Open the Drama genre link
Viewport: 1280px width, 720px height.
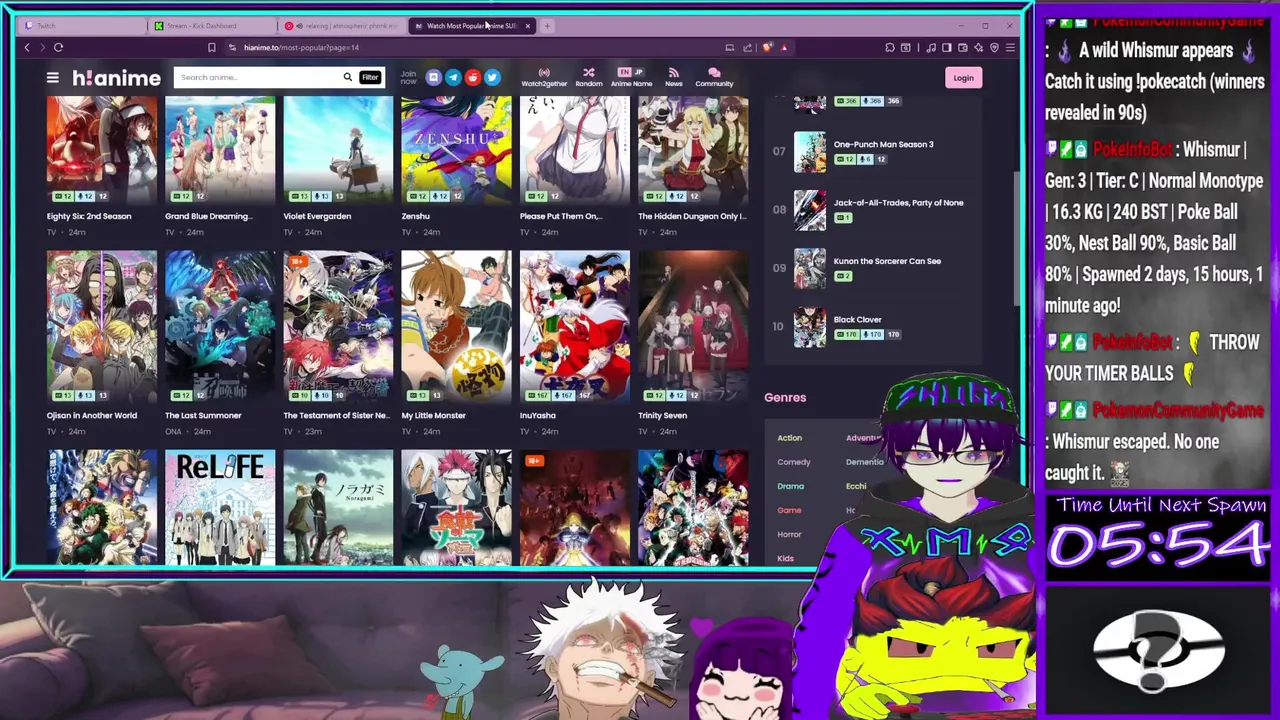[x=790, y=486]
